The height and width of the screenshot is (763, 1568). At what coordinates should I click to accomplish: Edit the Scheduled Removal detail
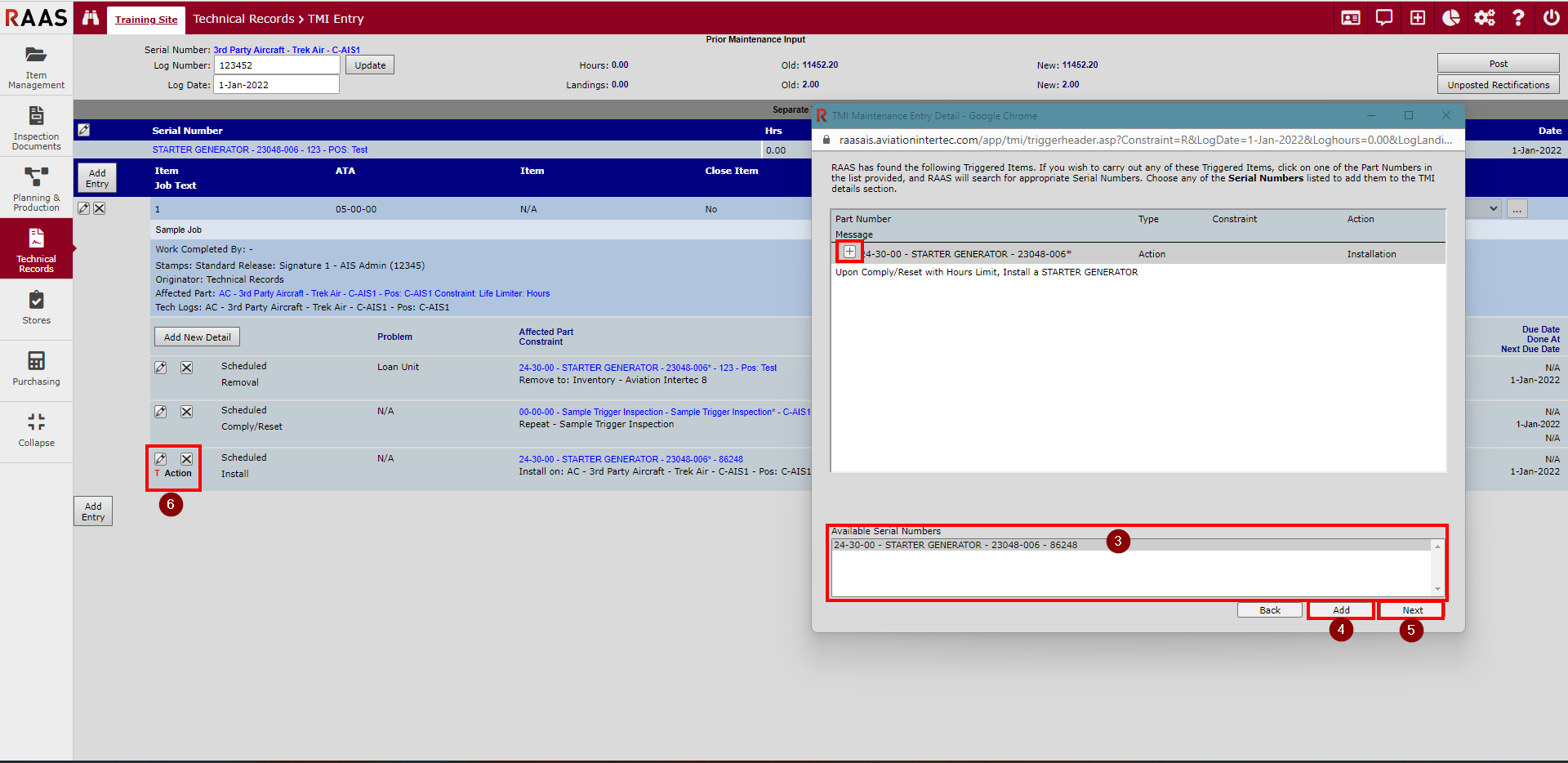(161, 368)
